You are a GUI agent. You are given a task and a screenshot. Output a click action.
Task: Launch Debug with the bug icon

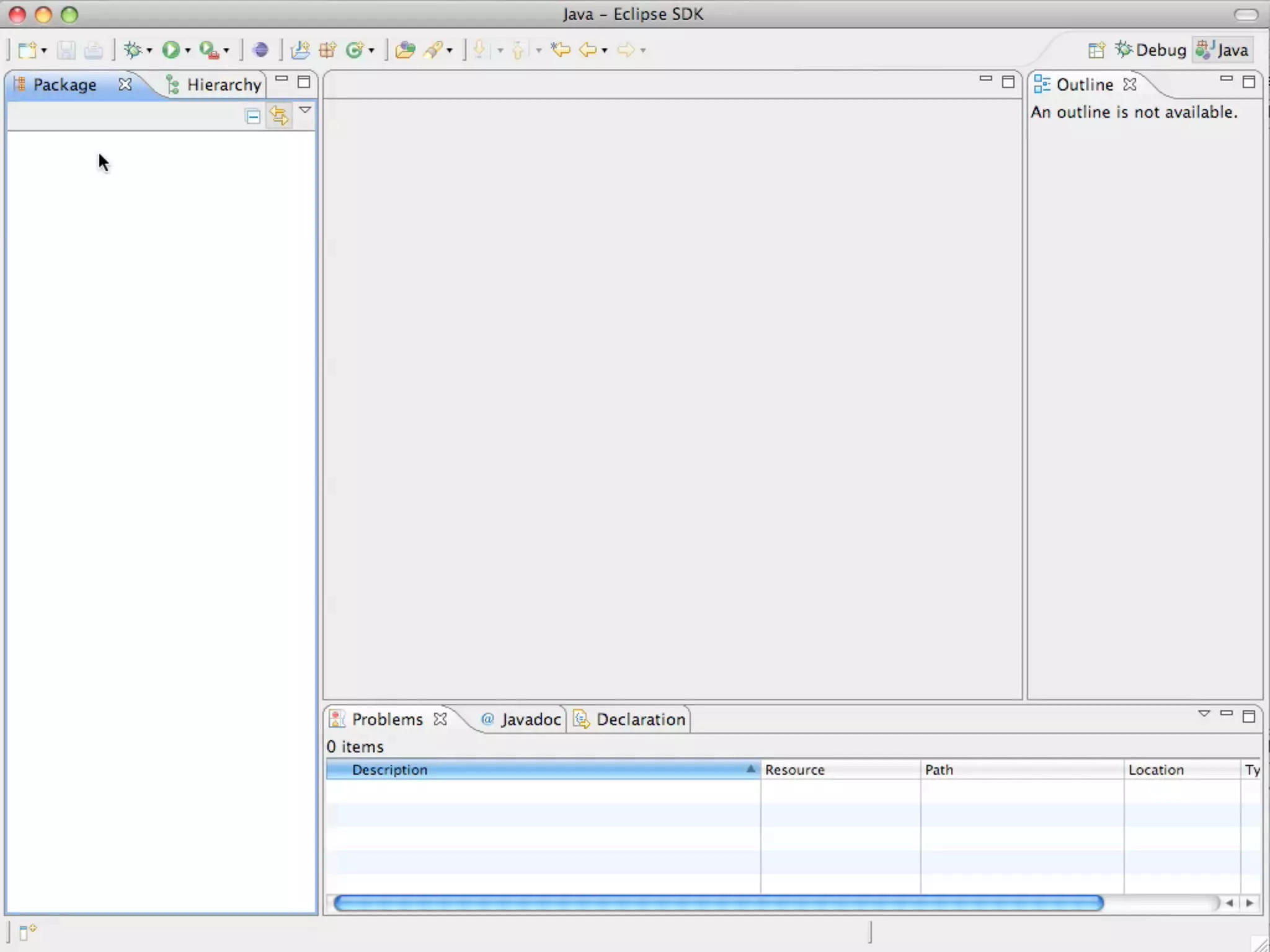133,50
